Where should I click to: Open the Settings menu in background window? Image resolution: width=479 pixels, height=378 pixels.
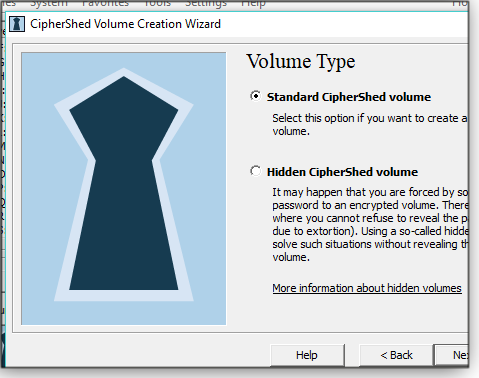point(206,3)
